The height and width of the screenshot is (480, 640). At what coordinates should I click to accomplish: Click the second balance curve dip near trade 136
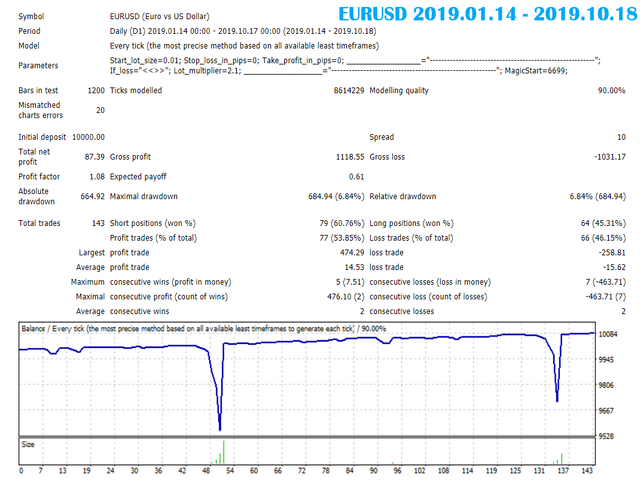coord(557,399)
